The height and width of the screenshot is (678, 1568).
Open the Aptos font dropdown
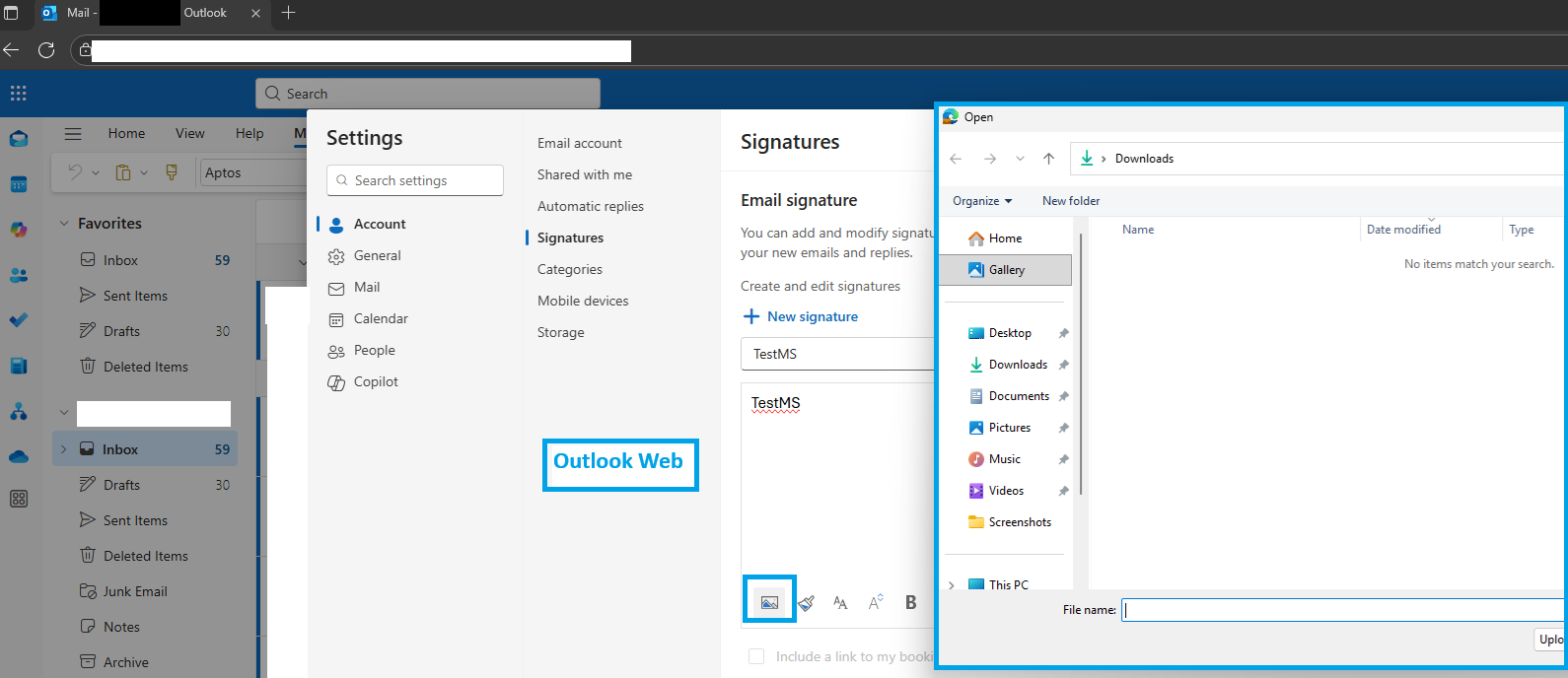coord(253,172)
